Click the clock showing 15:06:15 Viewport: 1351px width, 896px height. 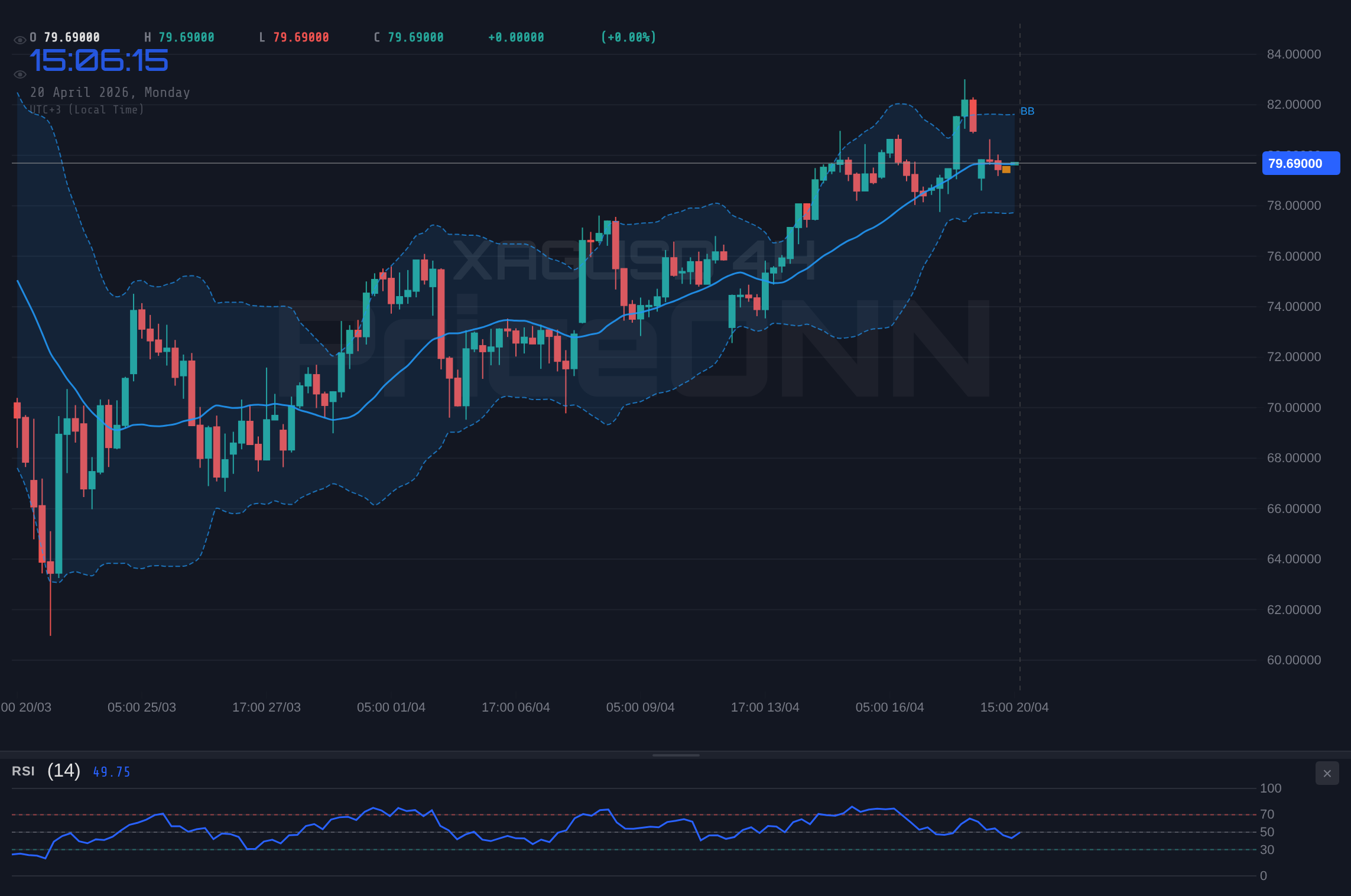pos(99,61)
